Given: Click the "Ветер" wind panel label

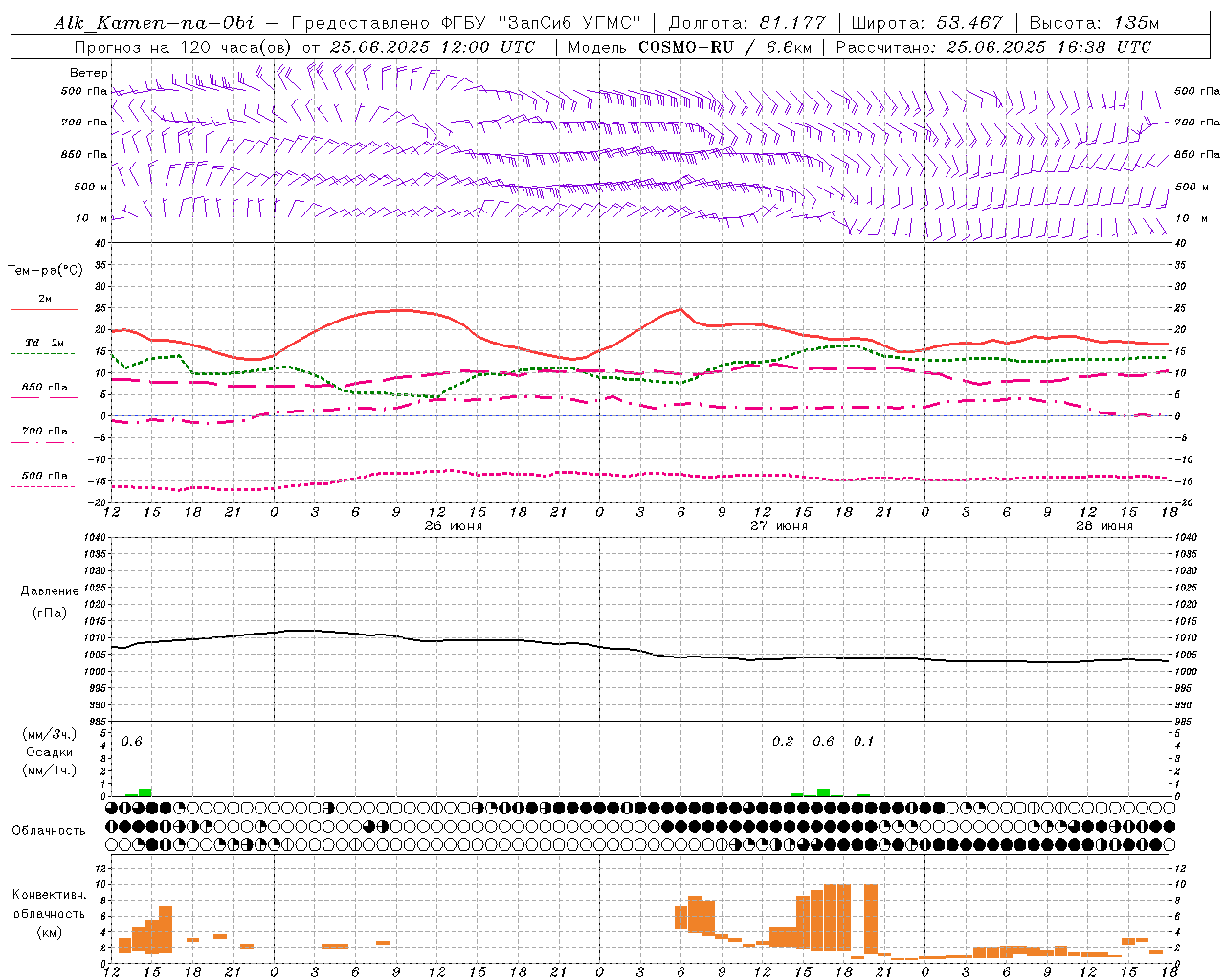Looking at the screenshot, I should [89, 73].
